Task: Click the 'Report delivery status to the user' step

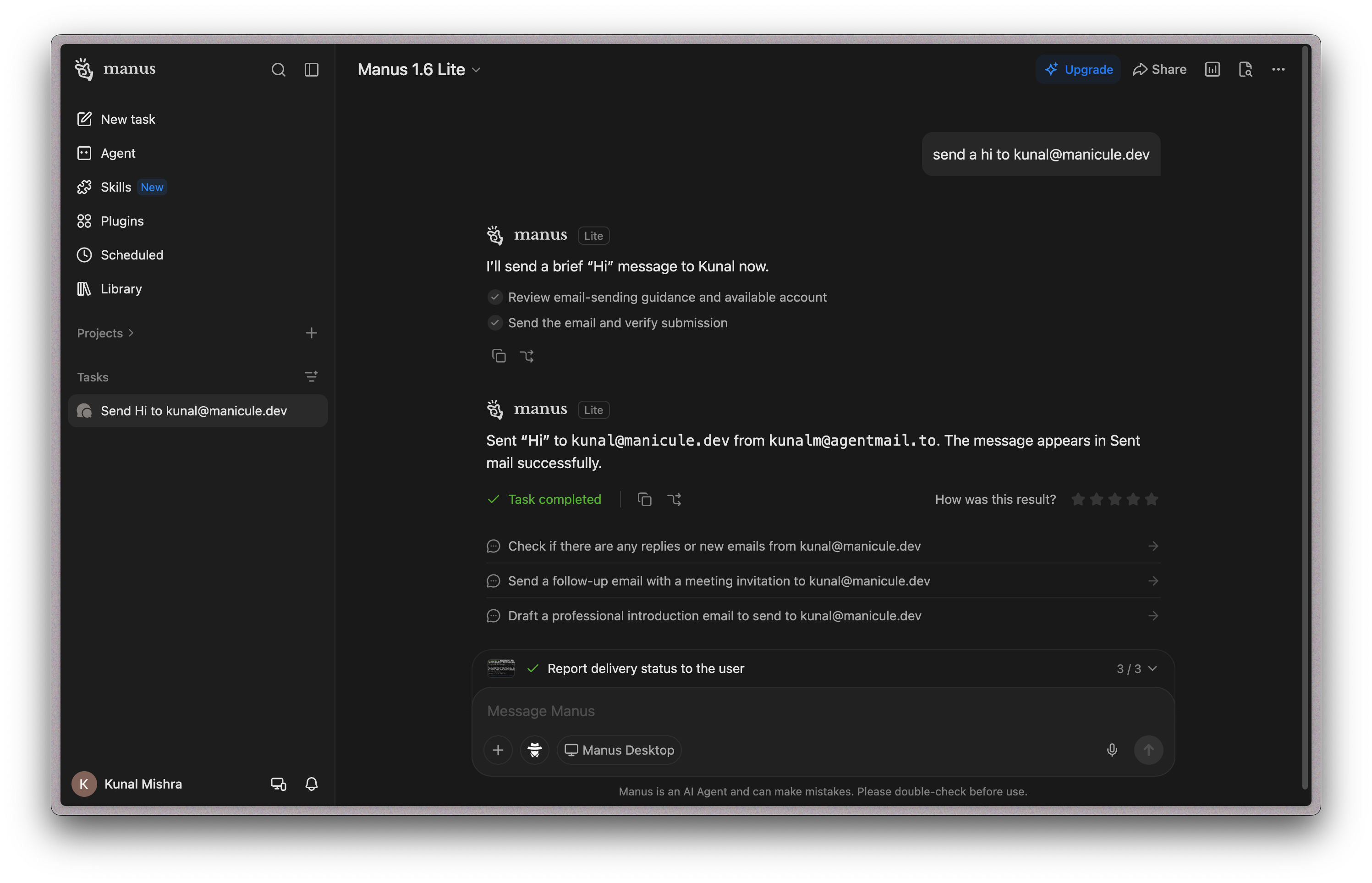Action: [646, 668]
